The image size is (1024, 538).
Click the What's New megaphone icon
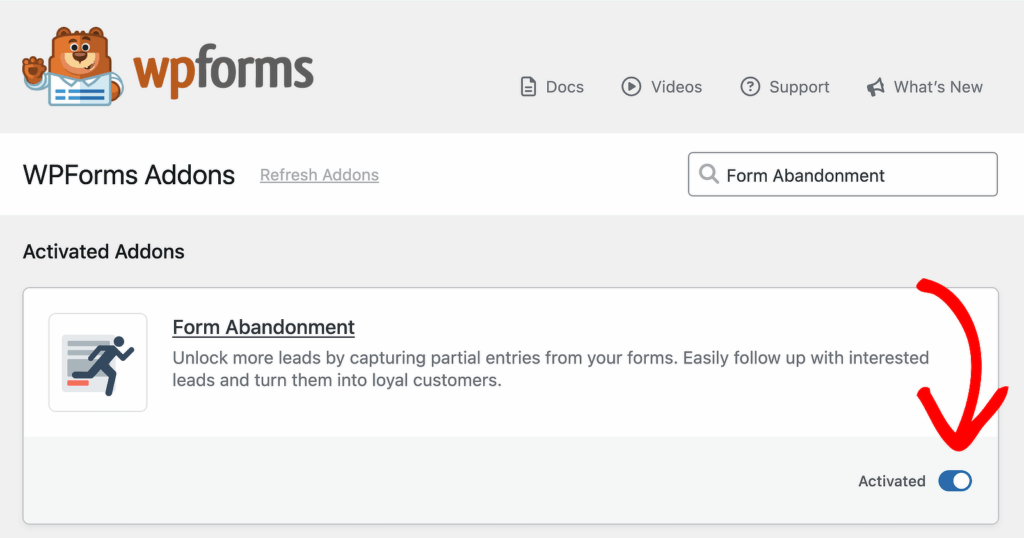(x=876, y=87)
